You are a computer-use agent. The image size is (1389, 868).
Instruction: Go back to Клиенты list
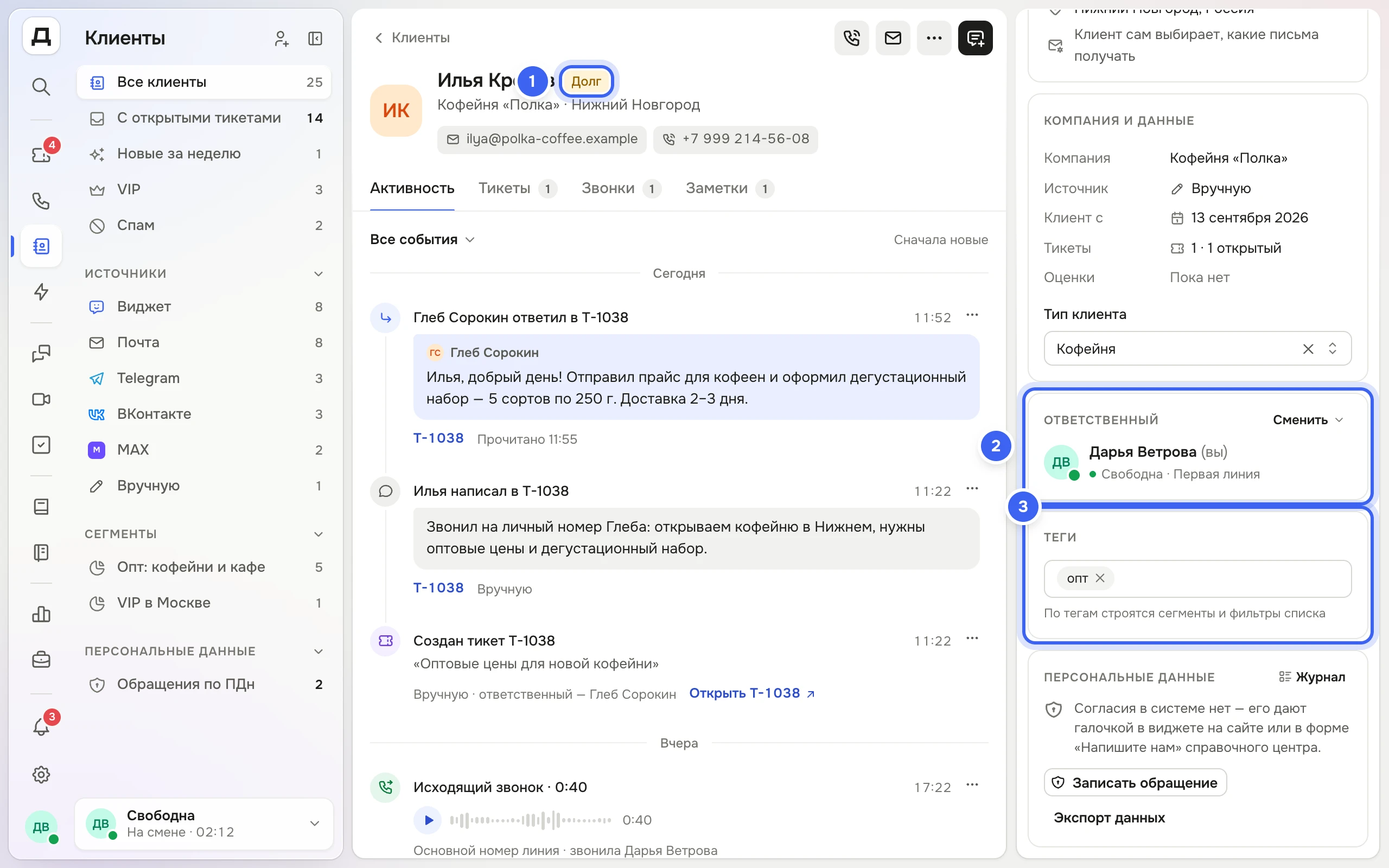click(411, 38)
